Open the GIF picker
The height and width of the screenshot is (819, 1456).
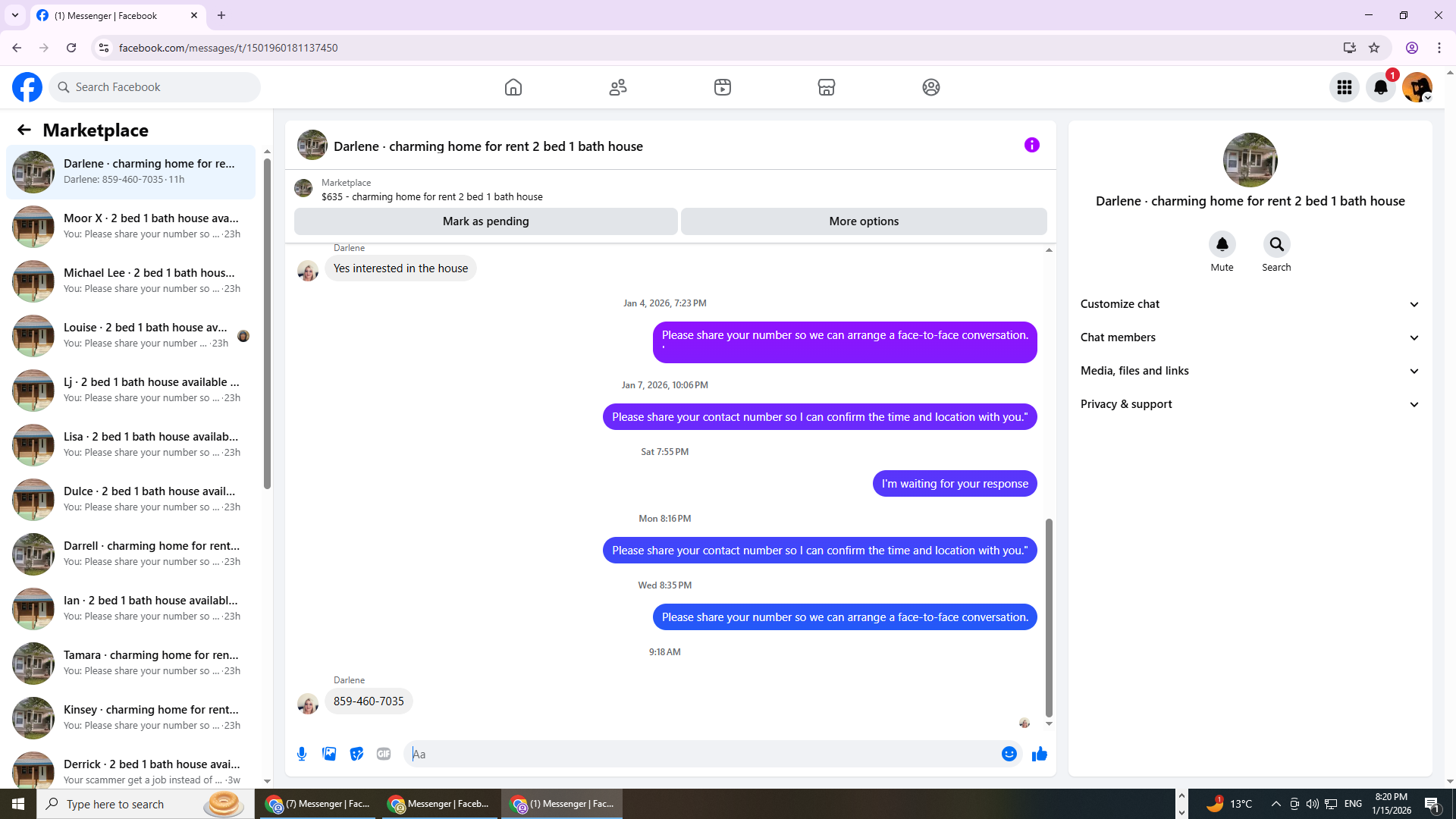click(384, 754)
